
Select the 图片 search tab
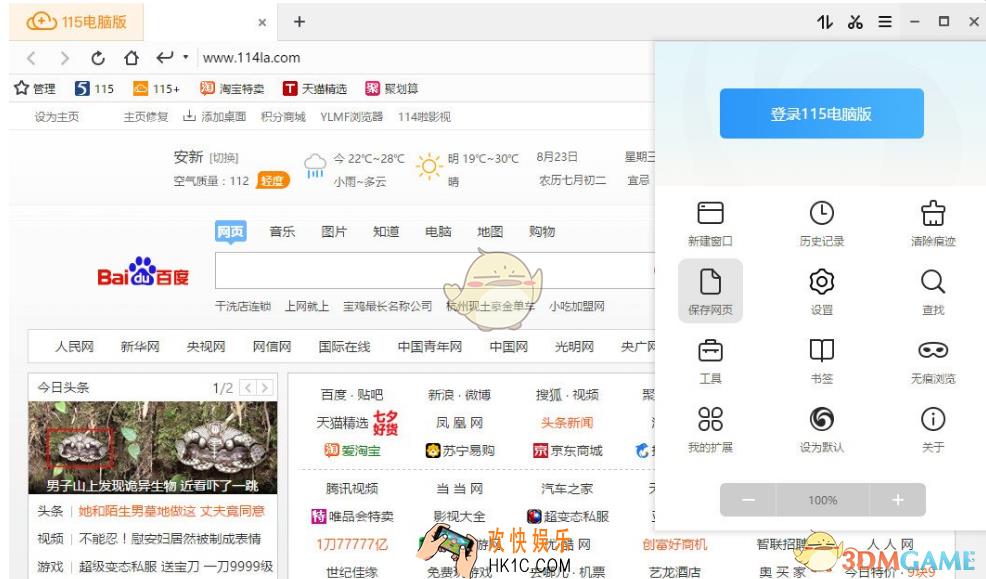(334, 231)
